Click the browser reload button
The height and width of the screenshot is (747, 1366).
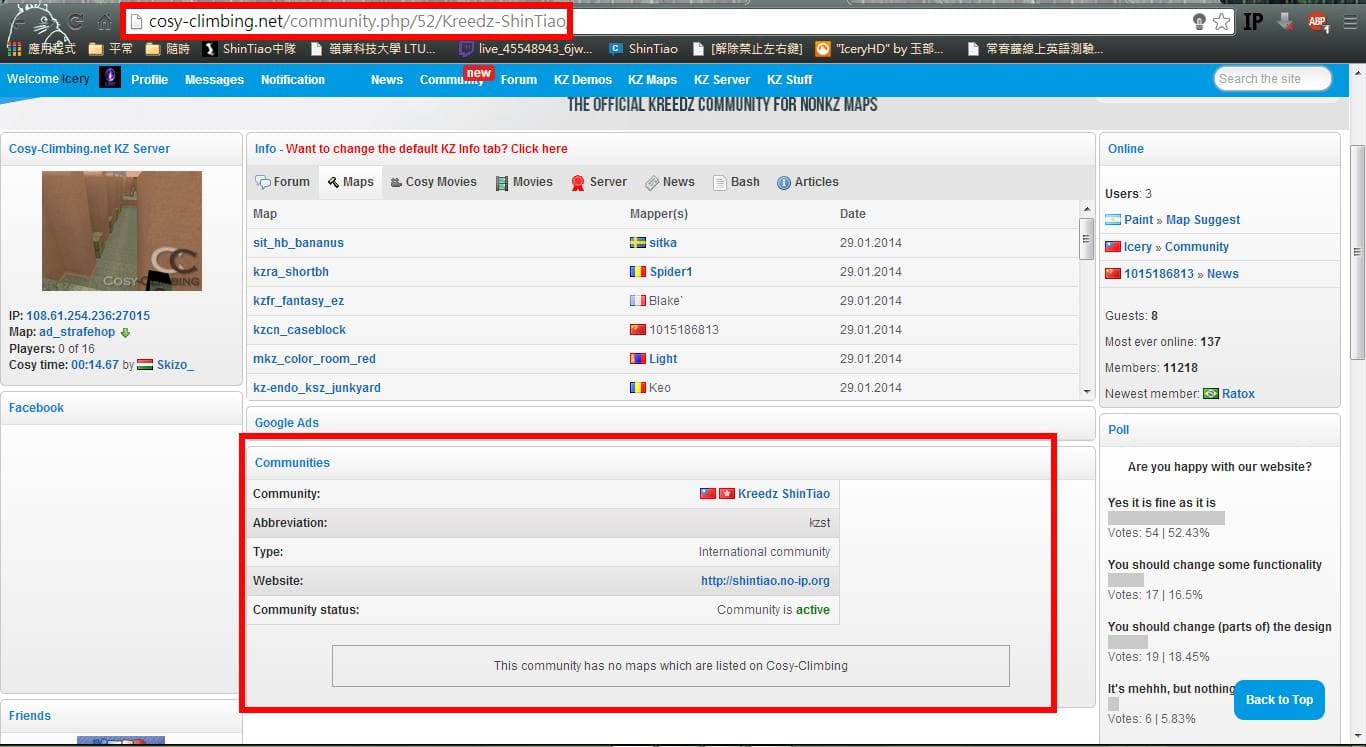[x=76, y=22]
